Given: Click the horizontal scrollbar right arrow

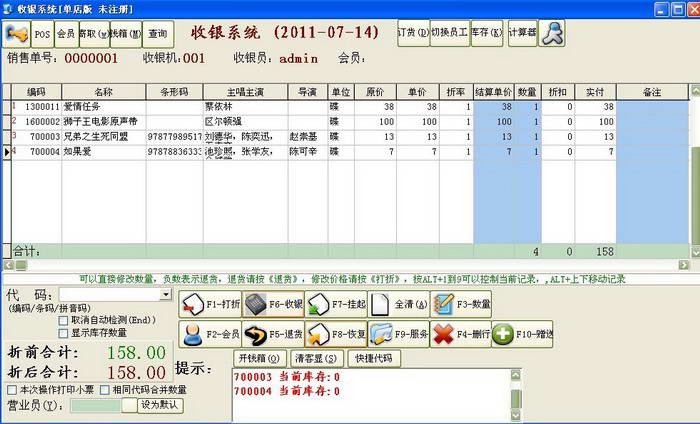Looking at the screenshot, I should 683,265.
